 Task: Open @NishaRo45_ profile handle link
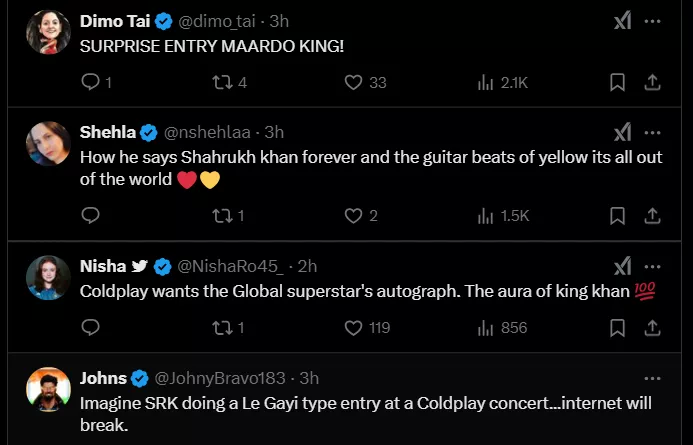pyautogui.click(x=234, y=266)
